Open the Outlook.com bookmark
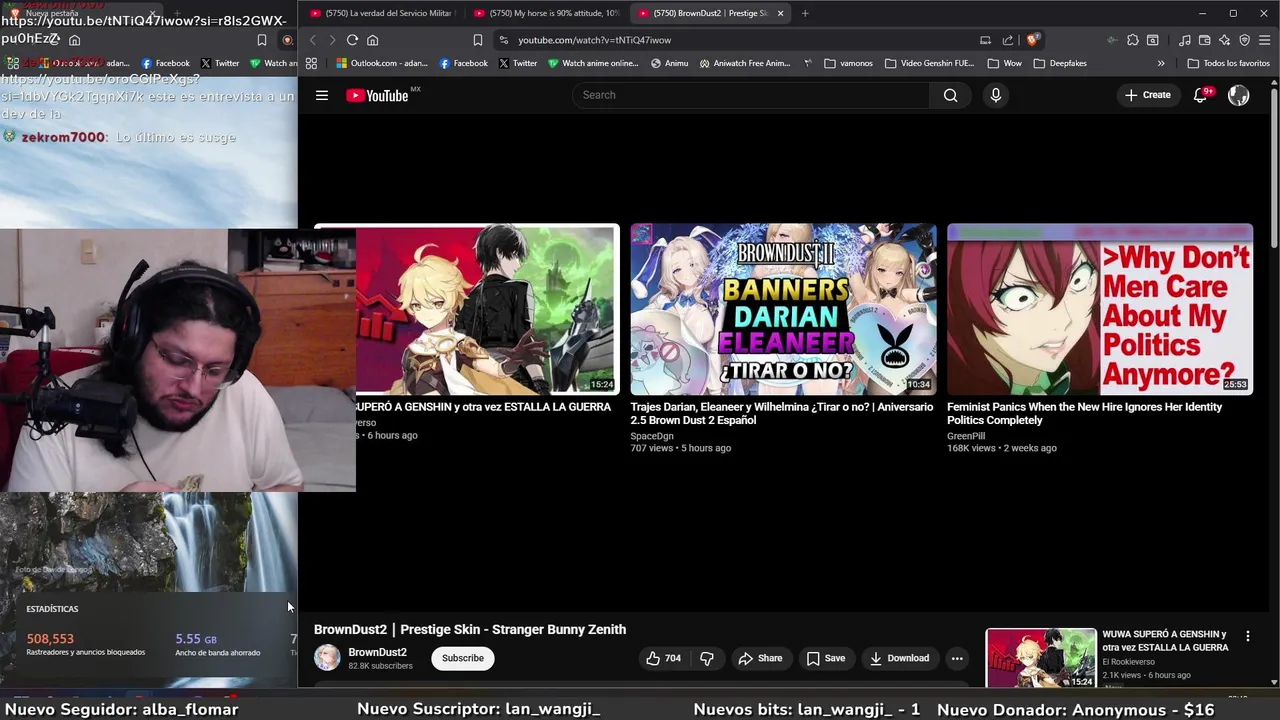Image resolution: width=1280 pixels, height=720 pixels. pos(382,63)
